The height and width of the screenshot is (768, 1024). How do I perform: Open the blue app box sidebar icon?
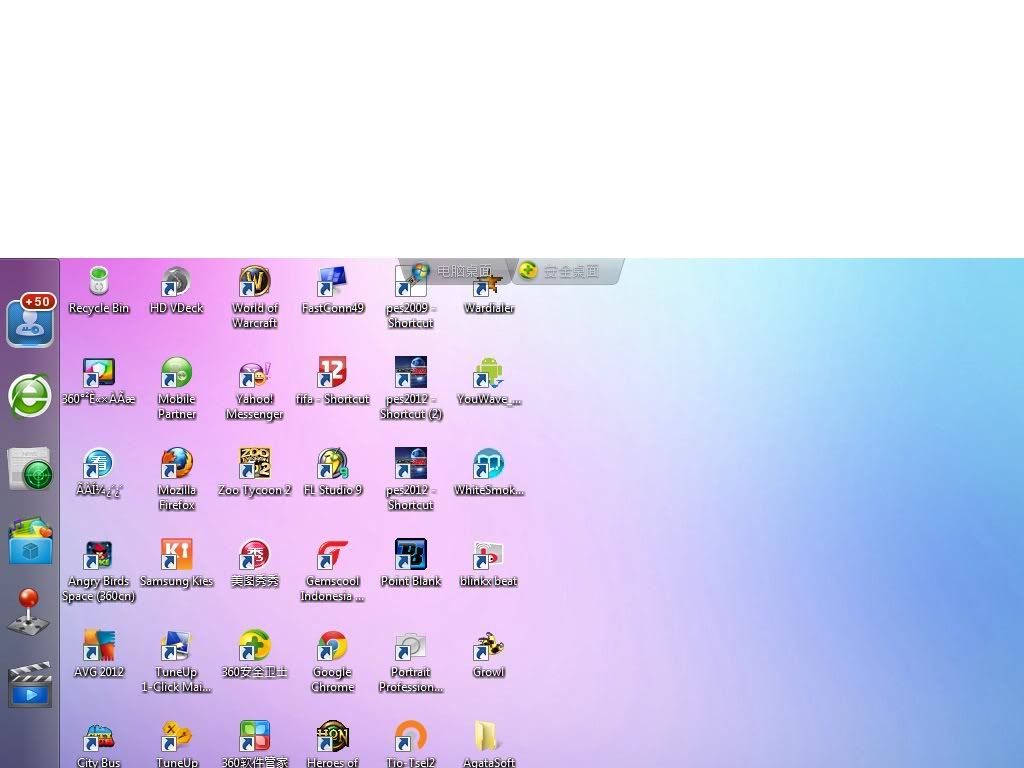coord(30,541)
